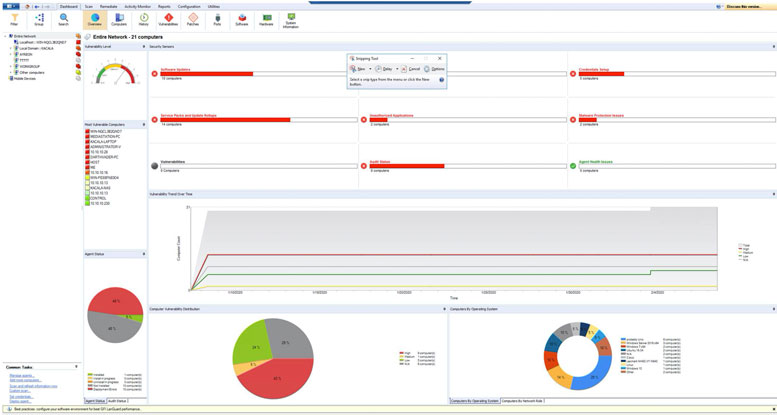Expand the WORKGROUP tree node
The height and width of the screenshot is (415, 777).
[x=11, y=66]
